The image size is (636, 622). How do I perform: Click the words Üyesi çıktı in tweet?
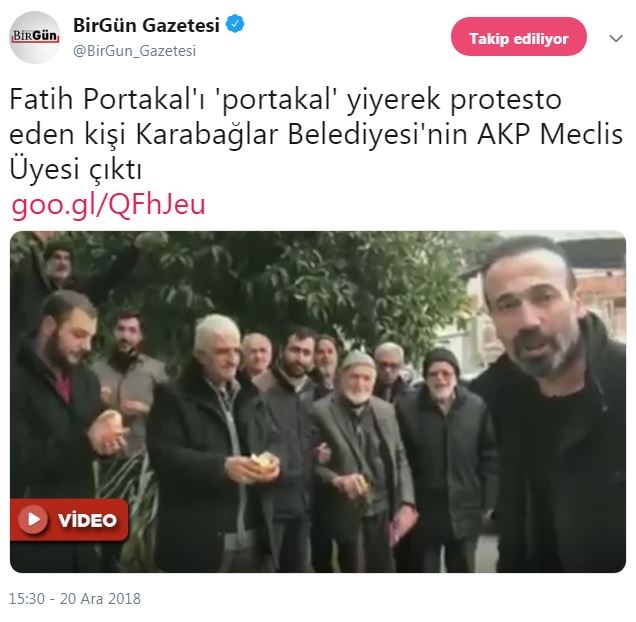pos(75,170)
